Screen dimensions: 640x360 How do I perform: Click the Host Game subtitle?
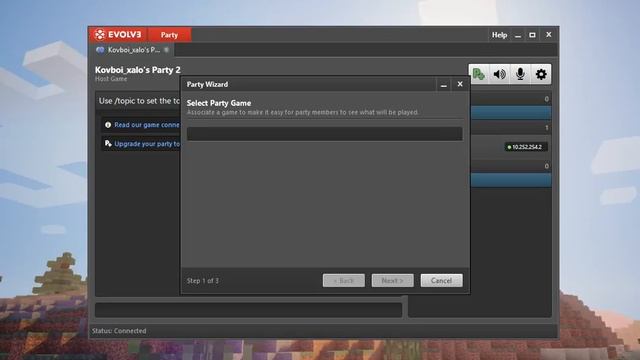click(111, 79)
